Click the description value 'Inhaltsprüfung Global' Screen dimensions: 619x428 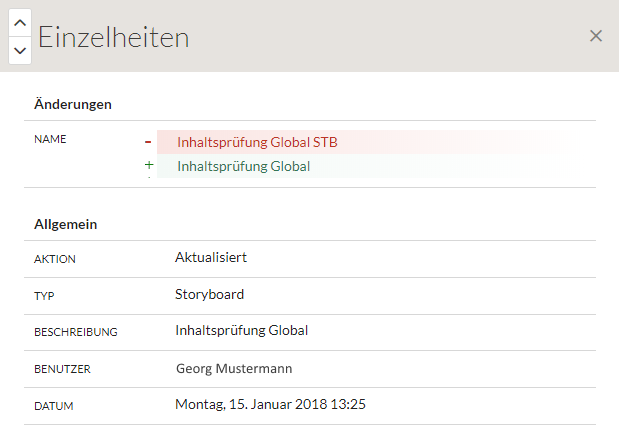click(241, 331)
